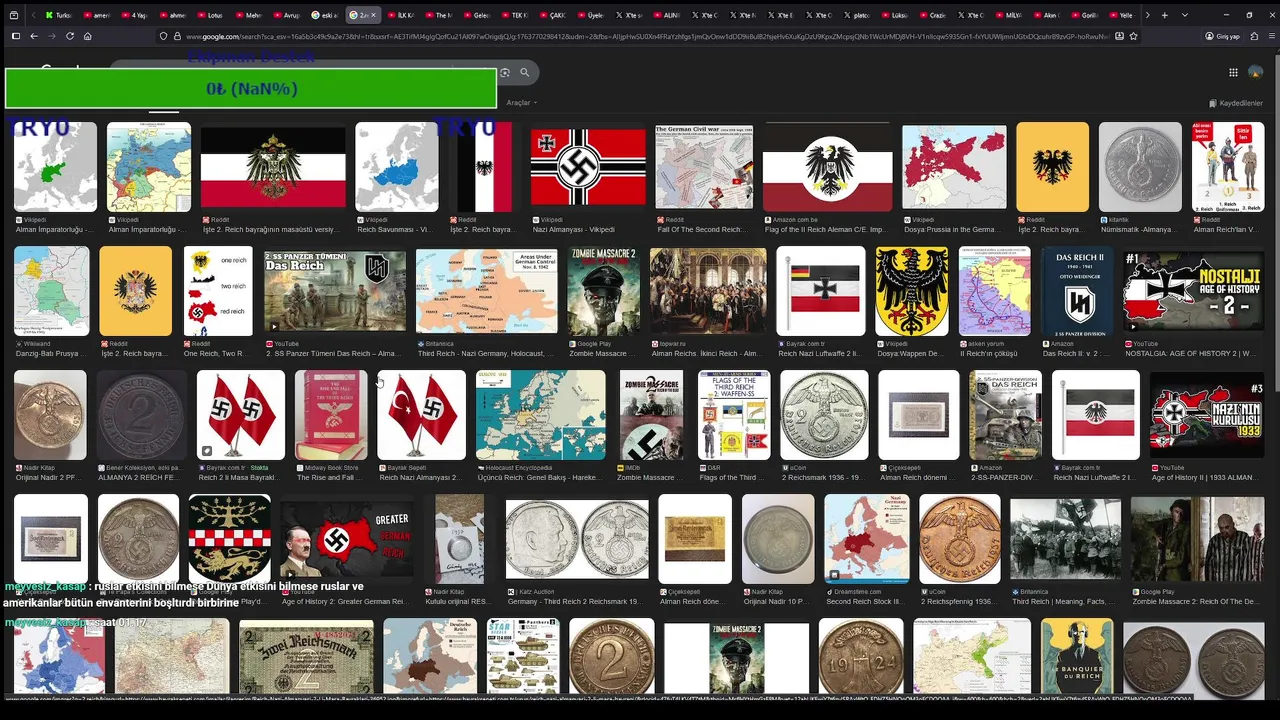This screenshot has height=720, width=1280.
Task: Open the browser home page
Action: (x=87, y=36)
